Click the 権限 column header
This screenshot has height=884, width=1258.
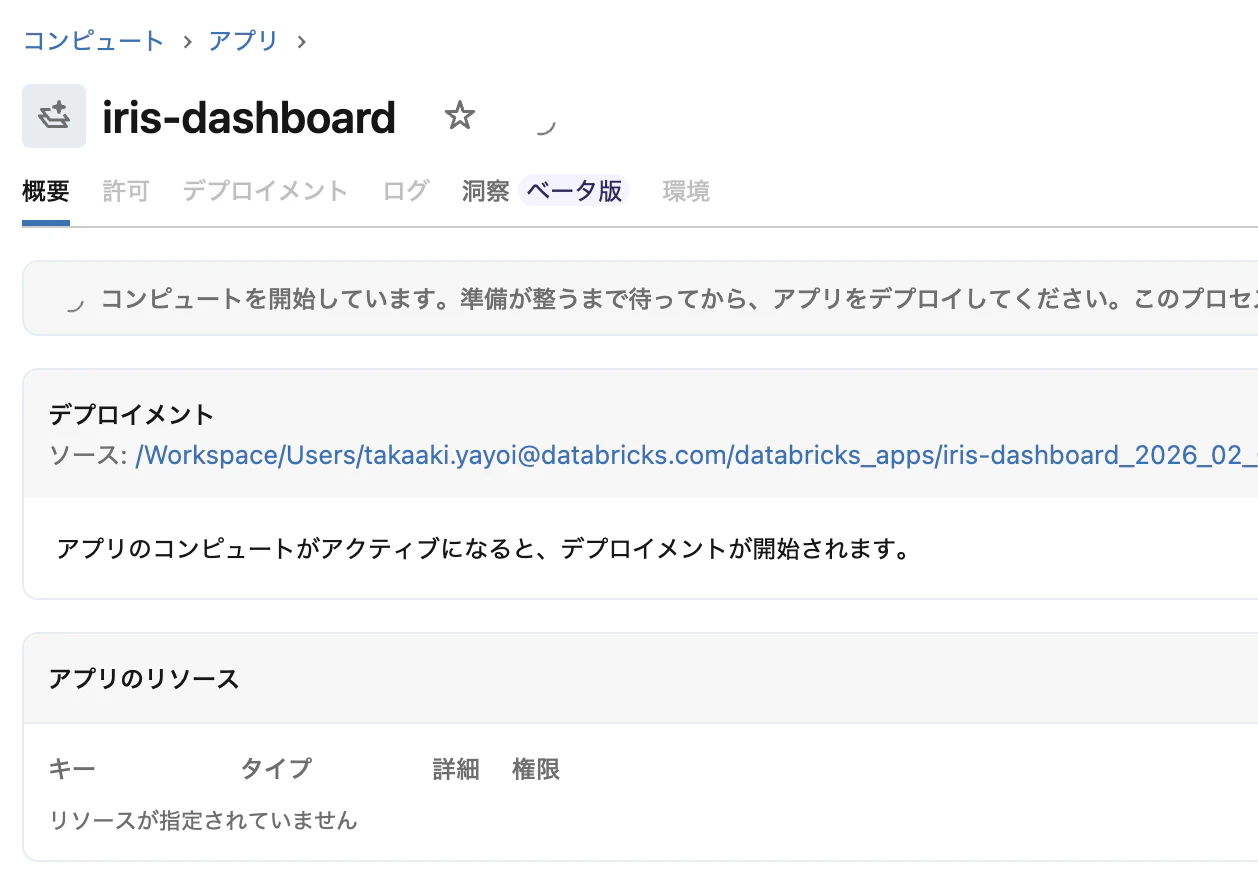click(535, 769)
